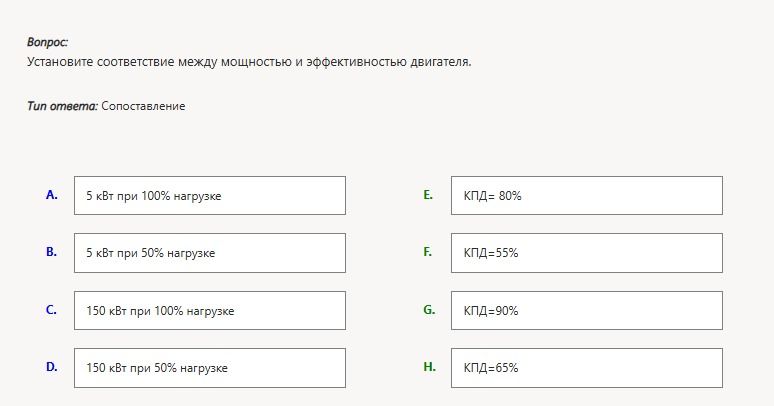Pick the 'КПД=55%' answer box
Viewport: 774px width, 406px height.
(x=587, y=253)
